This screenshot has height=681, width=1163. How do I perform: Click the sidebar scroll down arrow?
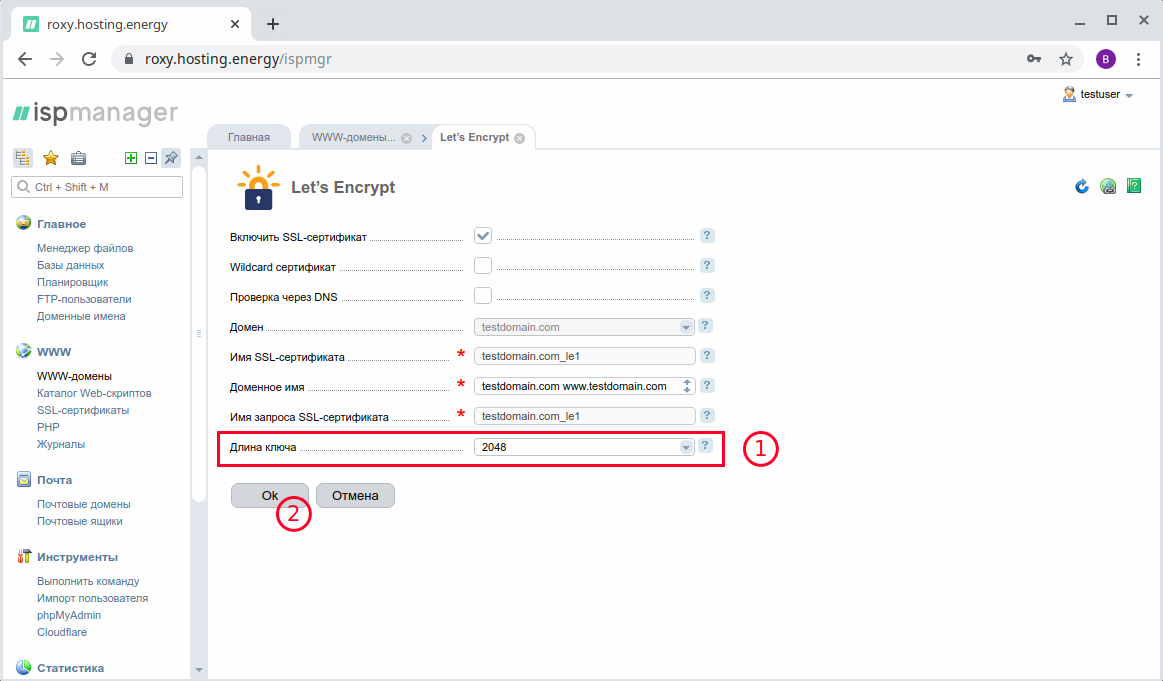[x=199, y=669]
